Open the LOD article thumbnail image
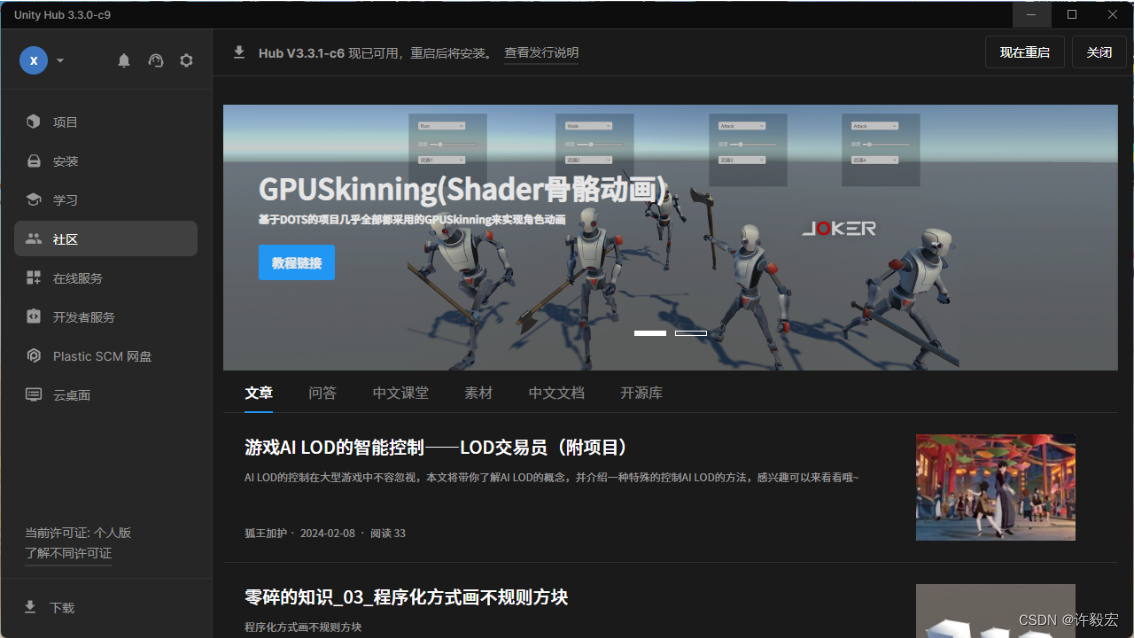Screen dimensions: 1135x638 coord(995,487)
